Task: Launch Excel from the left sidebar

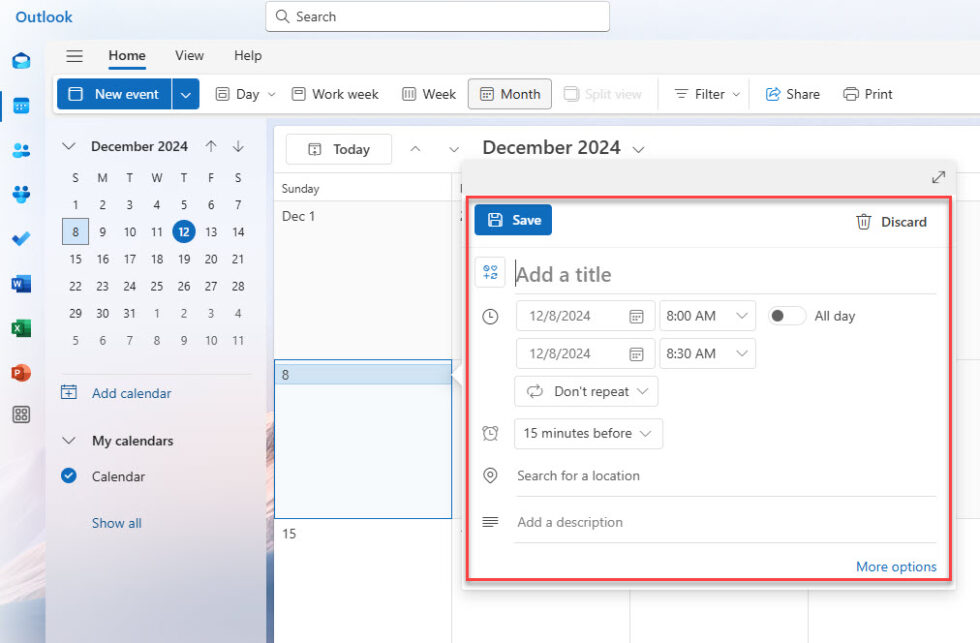Action: (21, 328)
